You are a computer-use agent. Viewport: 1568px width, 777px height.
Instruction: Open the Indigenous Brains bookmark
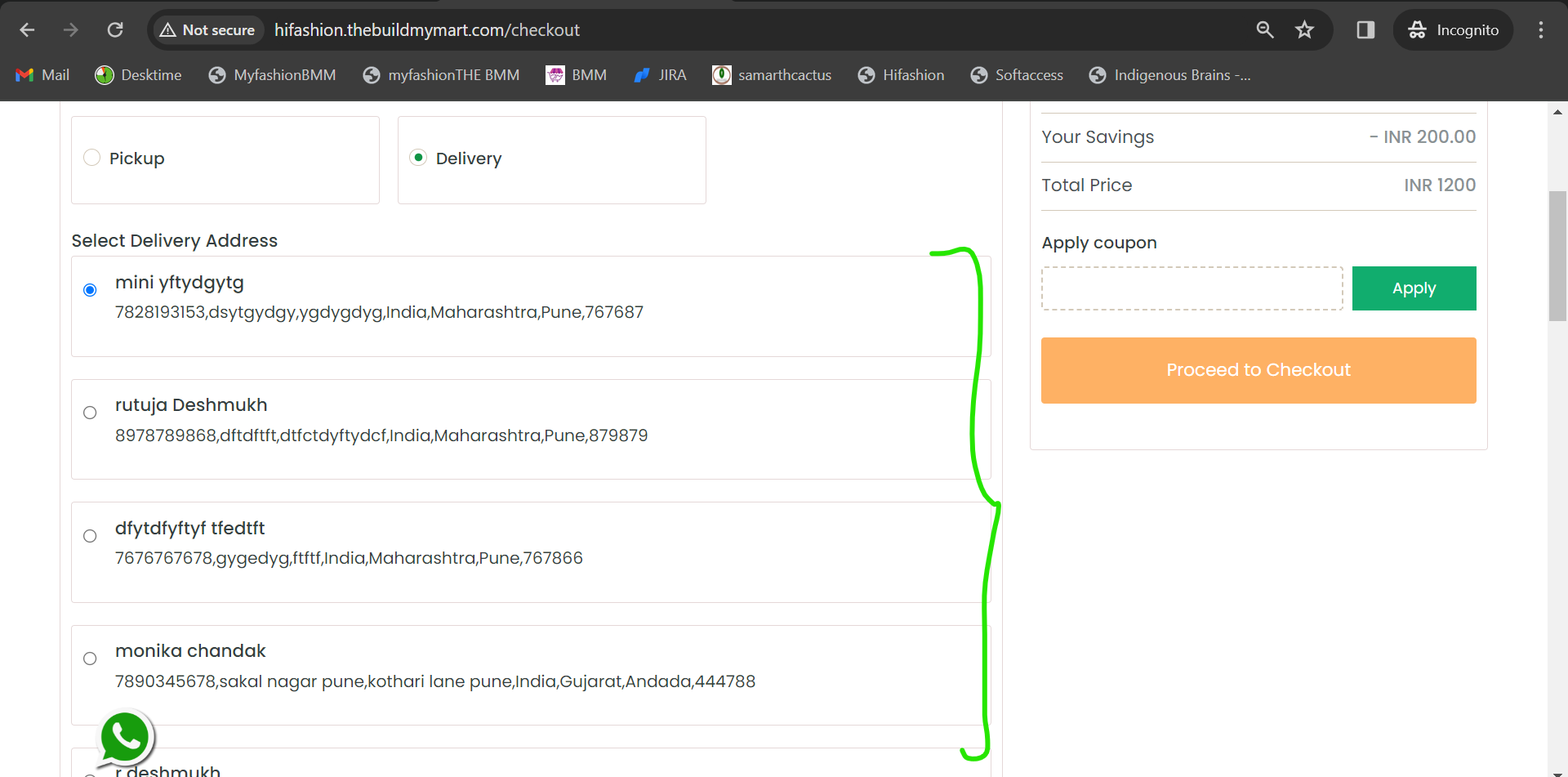click(1169, 75)
